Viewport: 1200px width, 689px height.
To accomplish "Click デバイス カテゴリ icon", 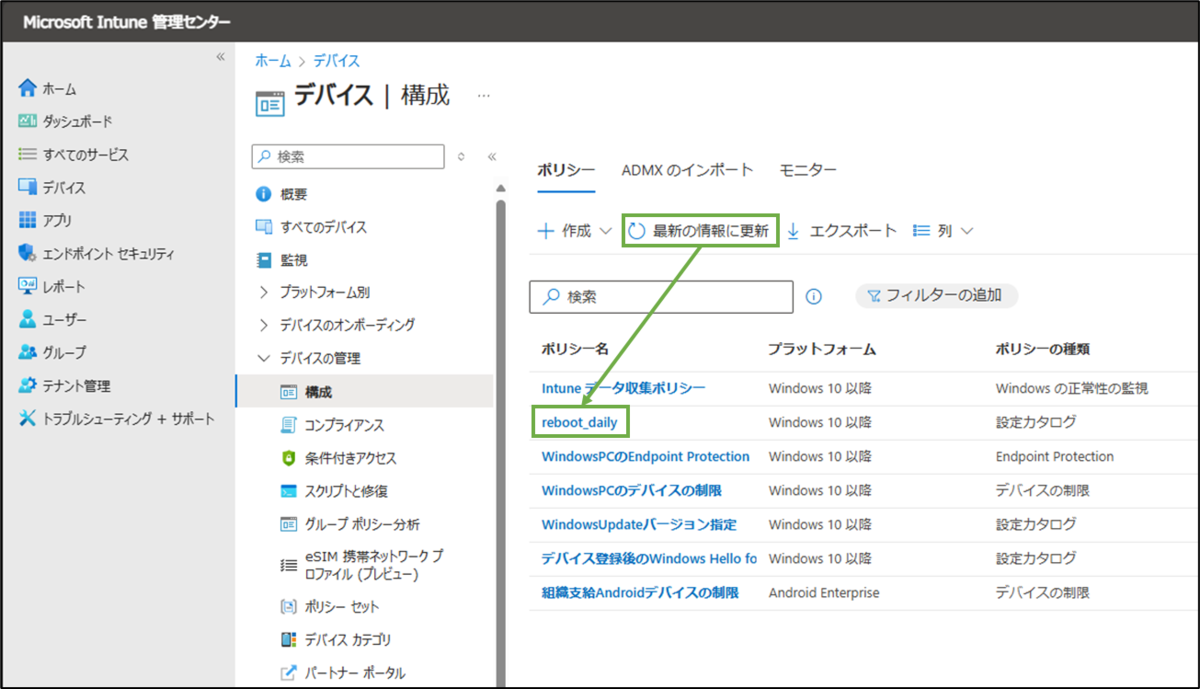I will 288,639.
